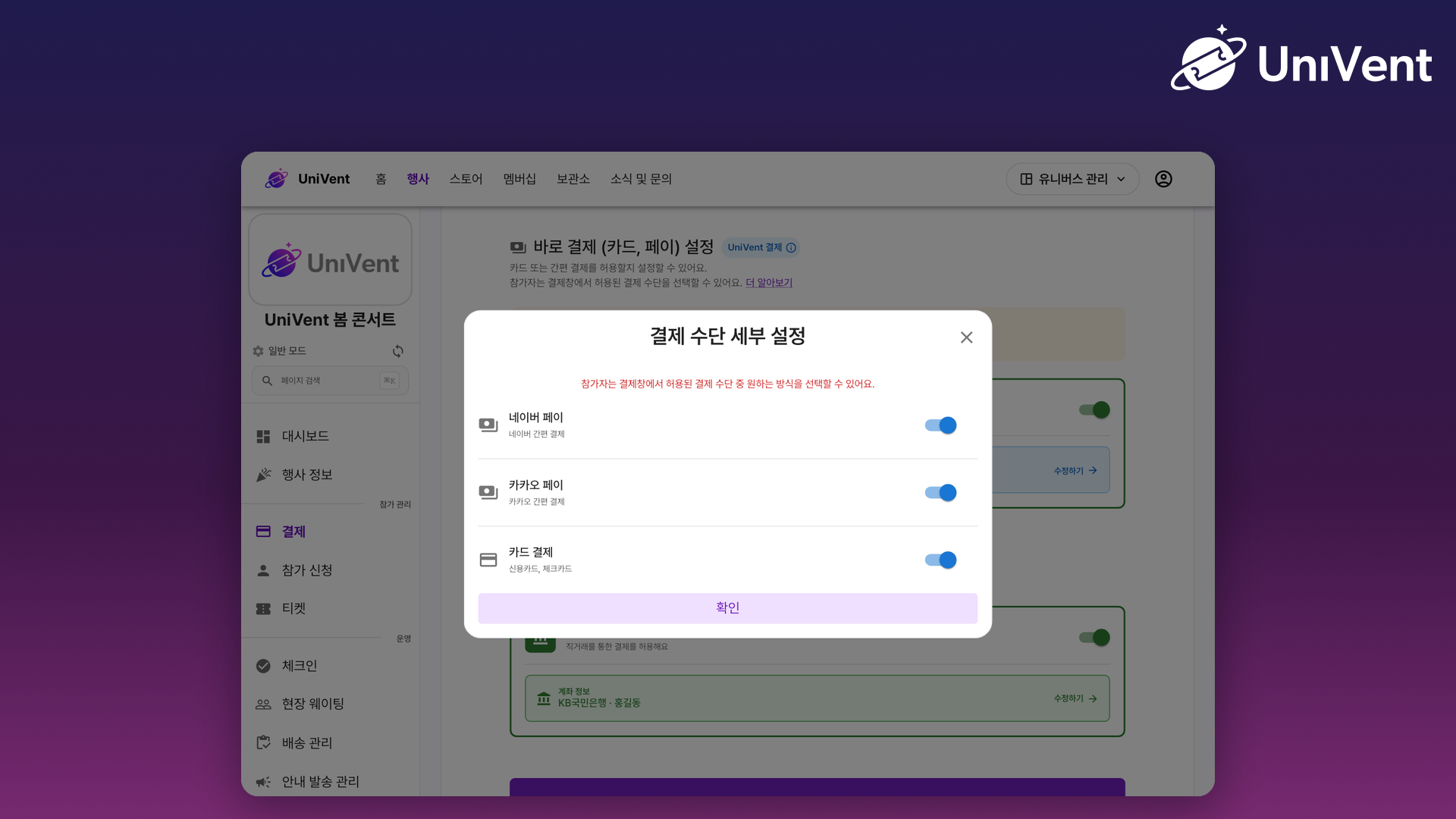Screen dimensions: 1456x819
Task: Click the 더 알아보기 link
Action: pos(769,283)
